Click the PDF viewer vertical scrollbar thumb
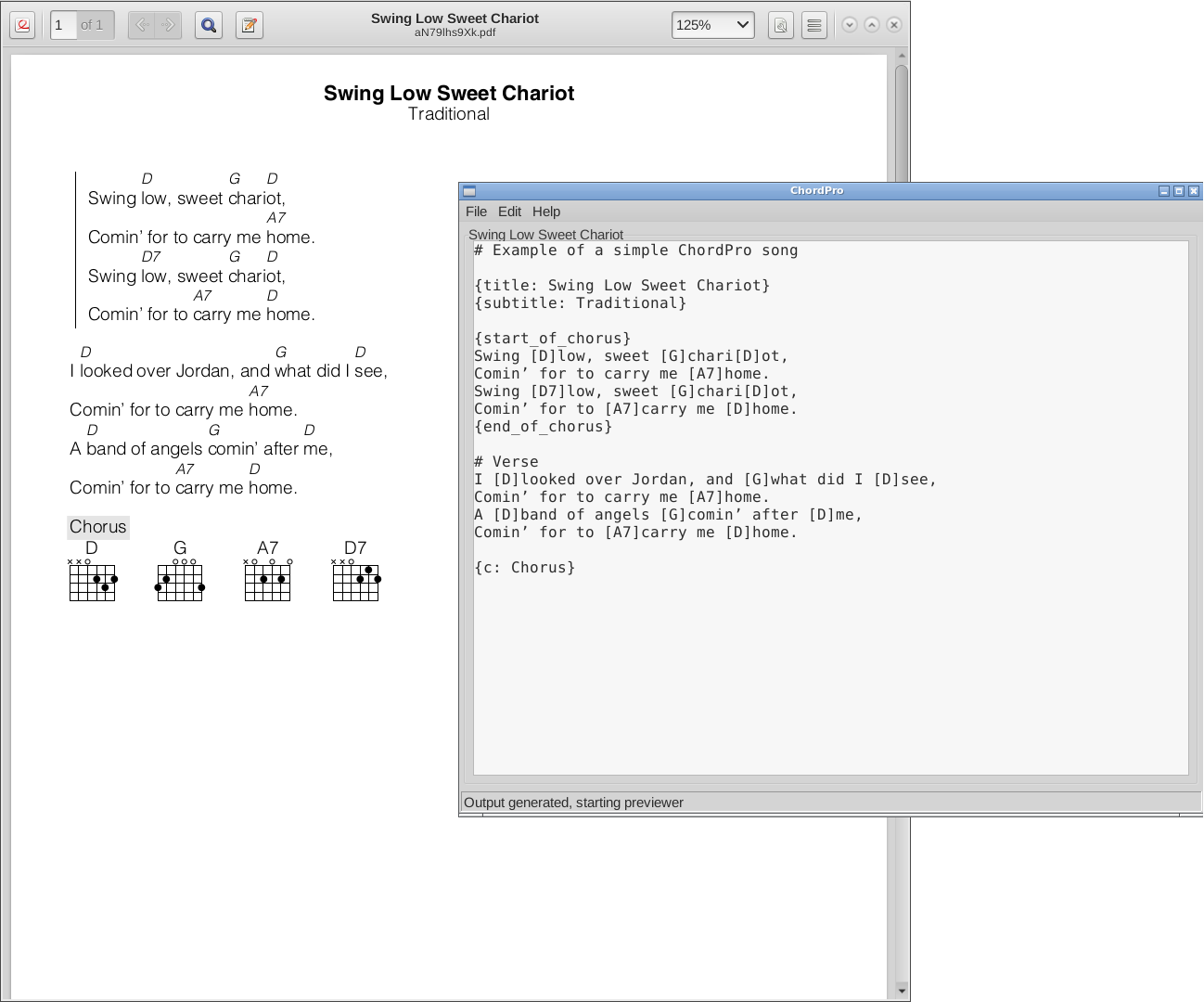 pos(902,123)
